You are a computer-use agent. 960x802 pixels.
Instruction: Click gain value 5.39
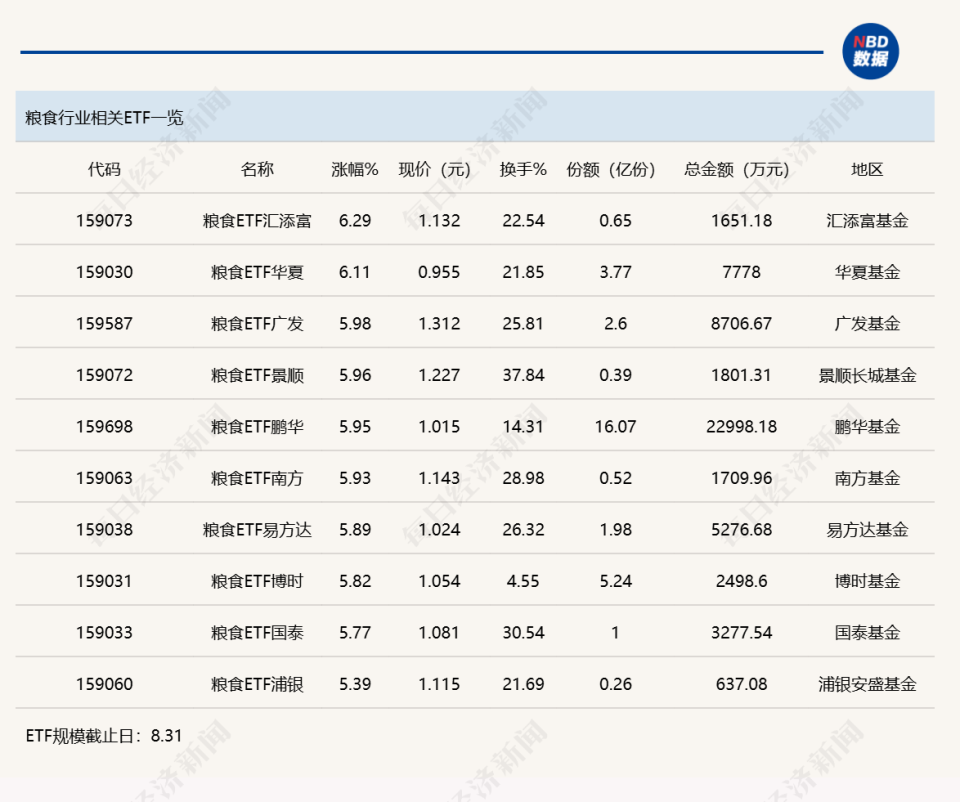pos(355,683)
